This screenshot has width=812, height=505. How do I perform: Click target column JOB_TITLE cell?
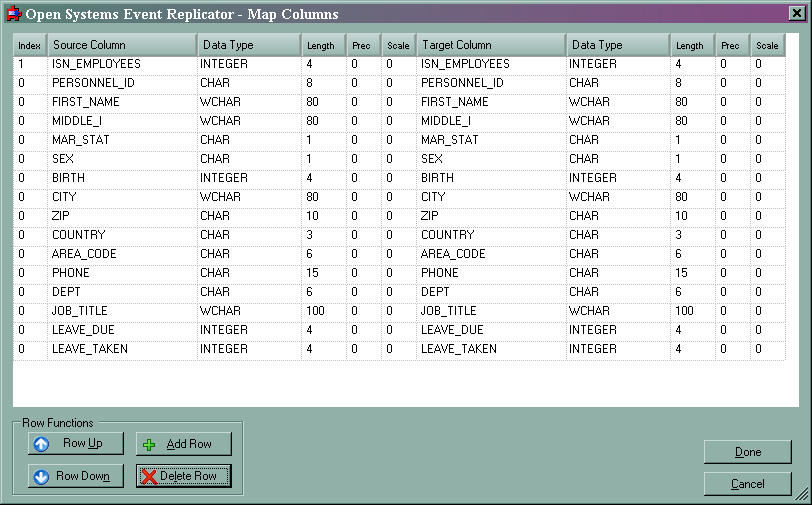491,311
